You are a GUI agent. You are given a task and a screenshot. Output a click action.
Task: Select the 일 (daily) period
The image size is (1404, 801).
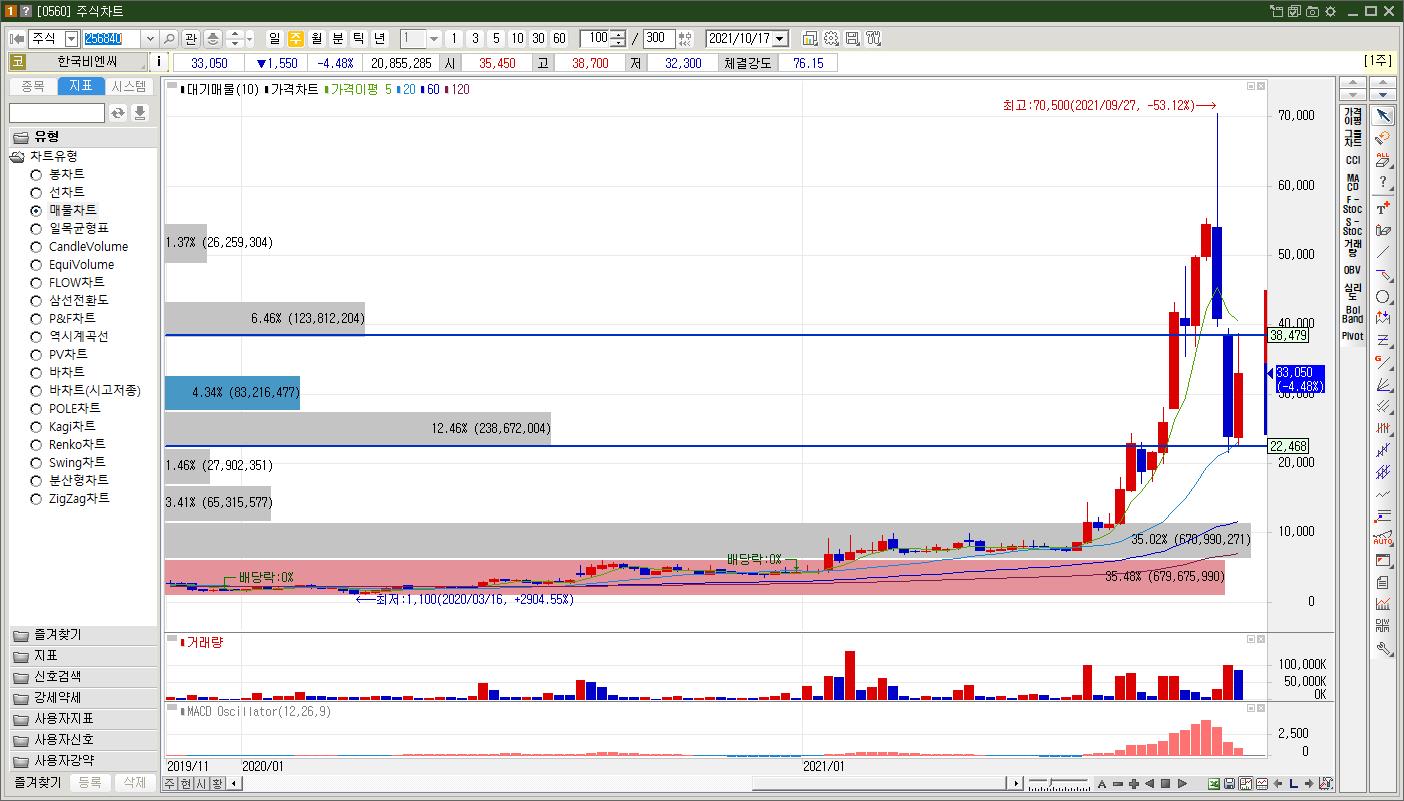point(275,38)
